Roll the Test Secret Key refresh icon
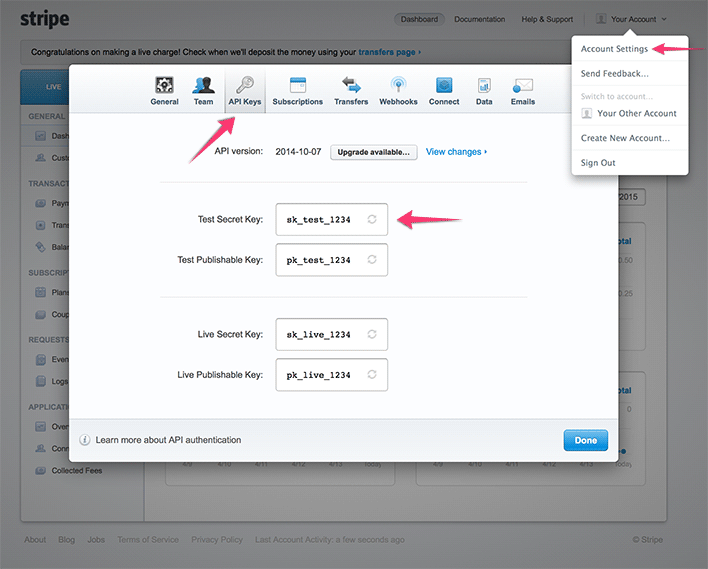 [372, 219]
